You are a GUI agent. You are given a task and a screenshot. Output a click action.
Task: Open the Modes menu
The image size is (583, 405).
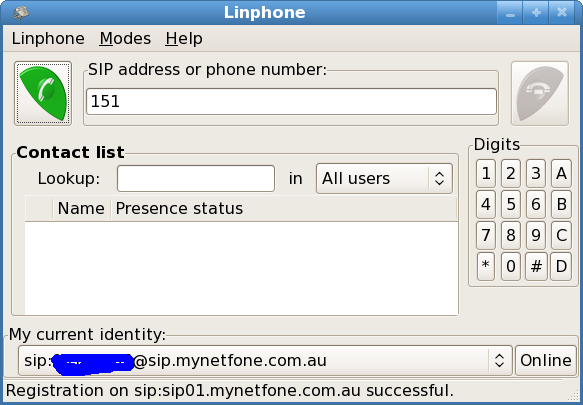point(125,39)
